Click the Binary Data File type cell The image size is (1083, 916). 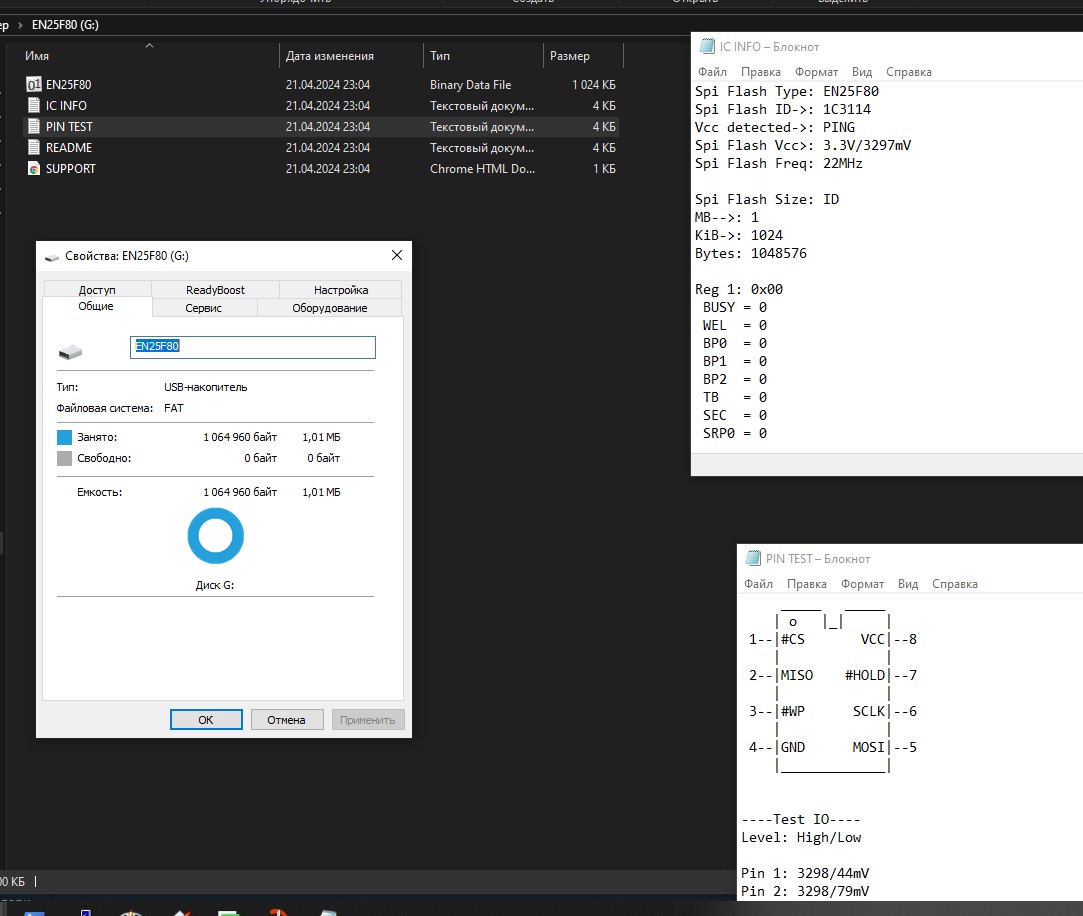pos(470,85)
